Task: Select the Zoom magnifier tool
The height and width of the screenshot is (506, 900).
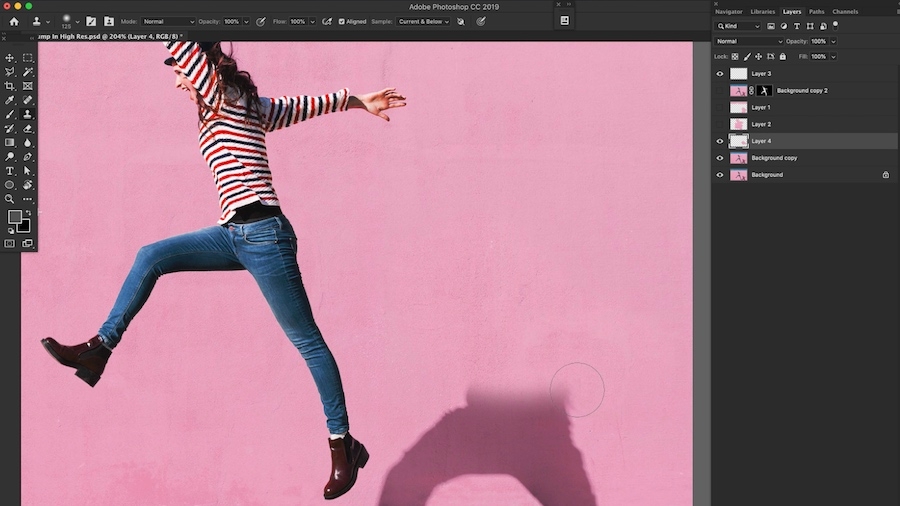Action: coord(10,199)
